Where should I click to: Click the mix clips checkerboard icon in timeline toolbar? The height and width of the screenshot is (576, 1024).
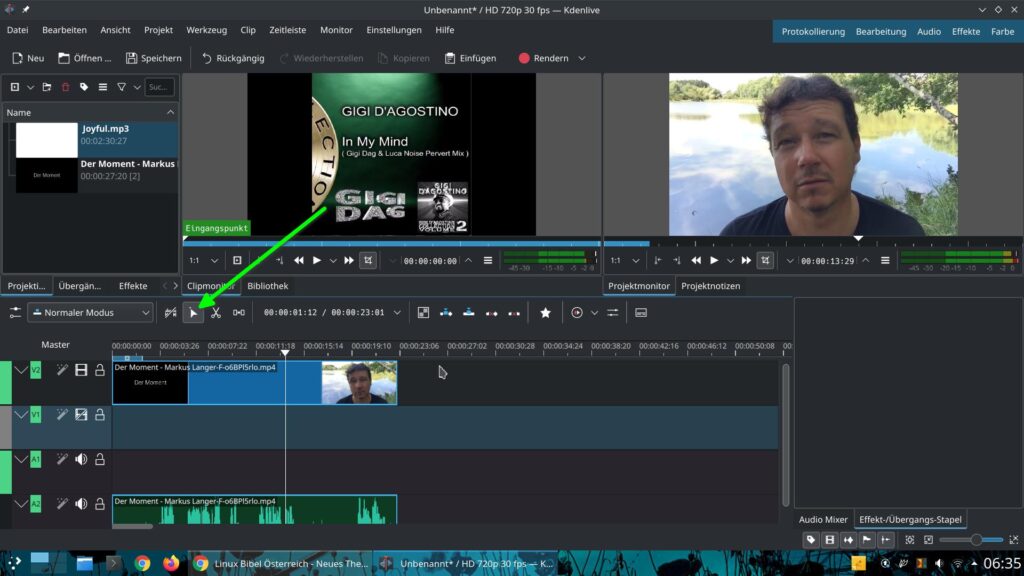coord(423,313)
